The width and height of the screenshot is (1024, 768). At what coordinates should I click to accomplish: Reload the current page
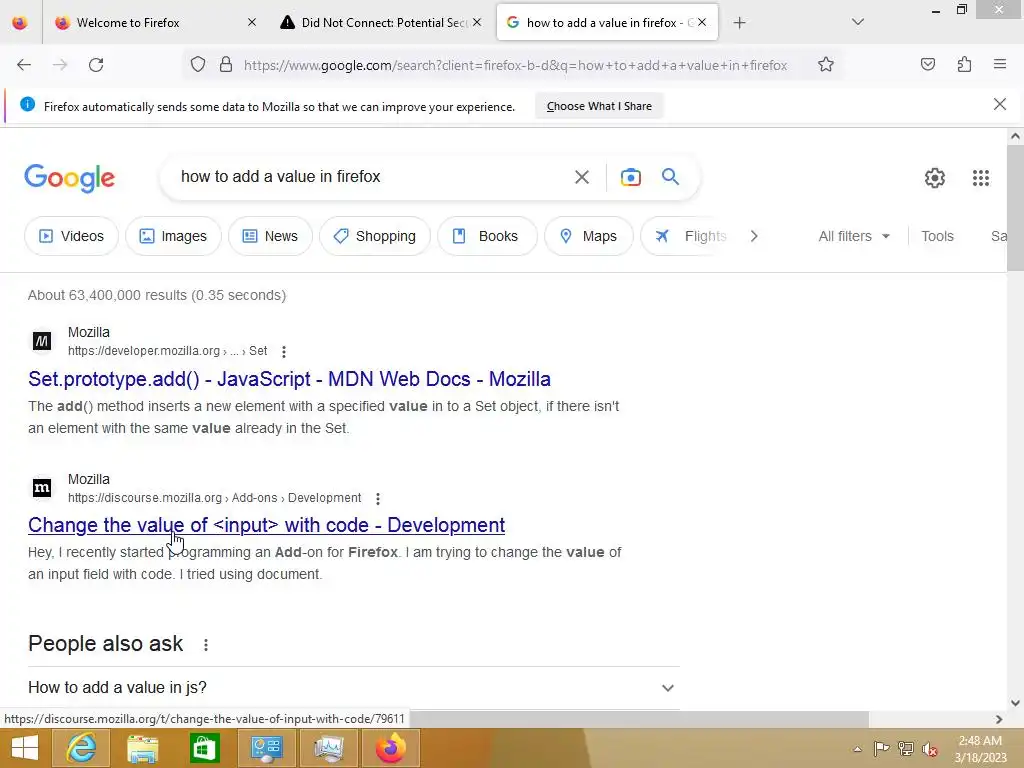point(96,65)
